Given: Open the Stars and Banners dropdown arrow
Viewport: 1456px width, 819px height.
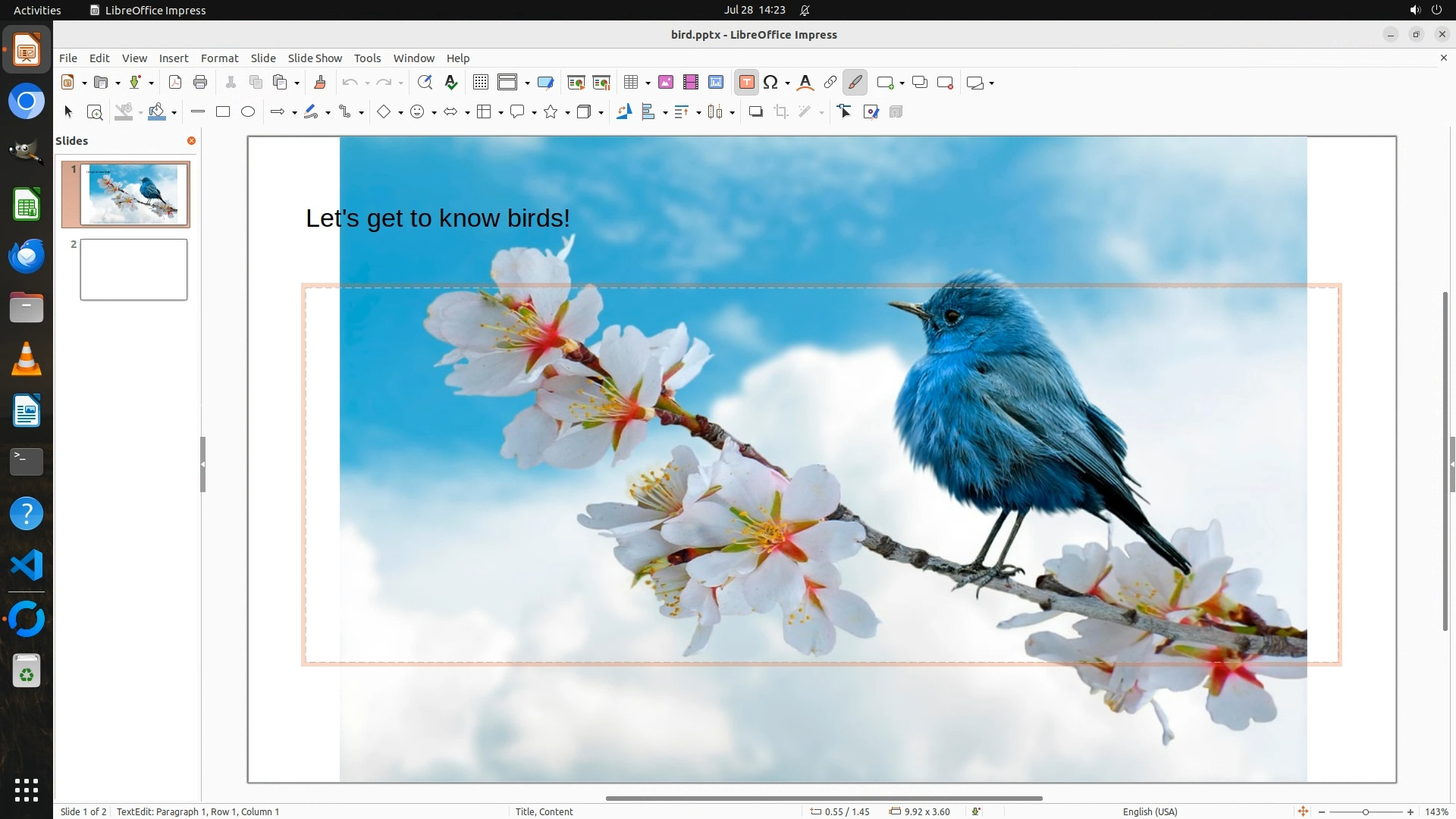Looking at the screenshot, I should pos(567,113).
